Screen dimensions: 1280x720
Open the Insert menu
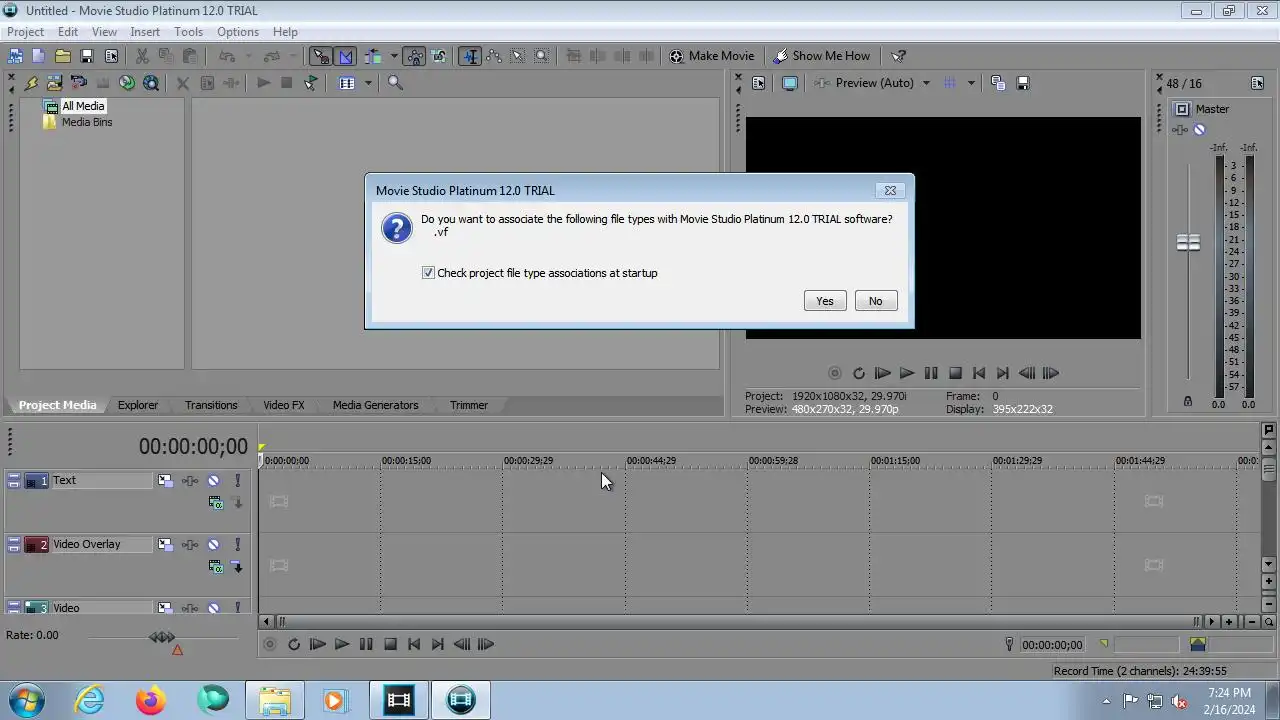click(145, 32)
